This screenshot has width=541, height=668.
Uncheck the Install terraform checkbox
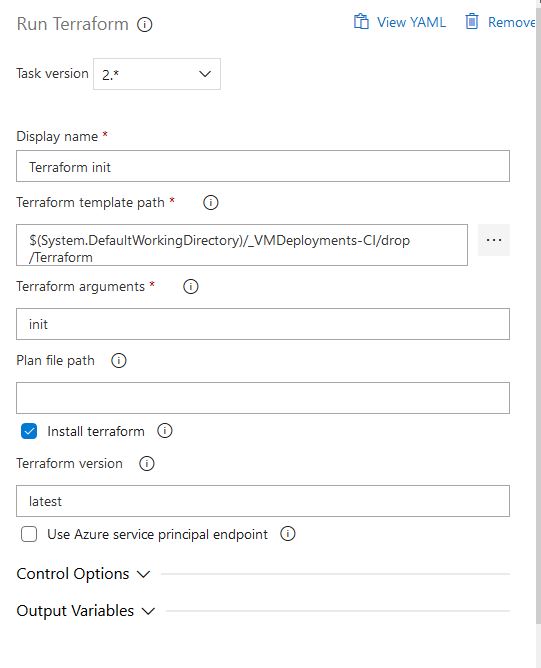pyautogui.click(x=29, y=431)
